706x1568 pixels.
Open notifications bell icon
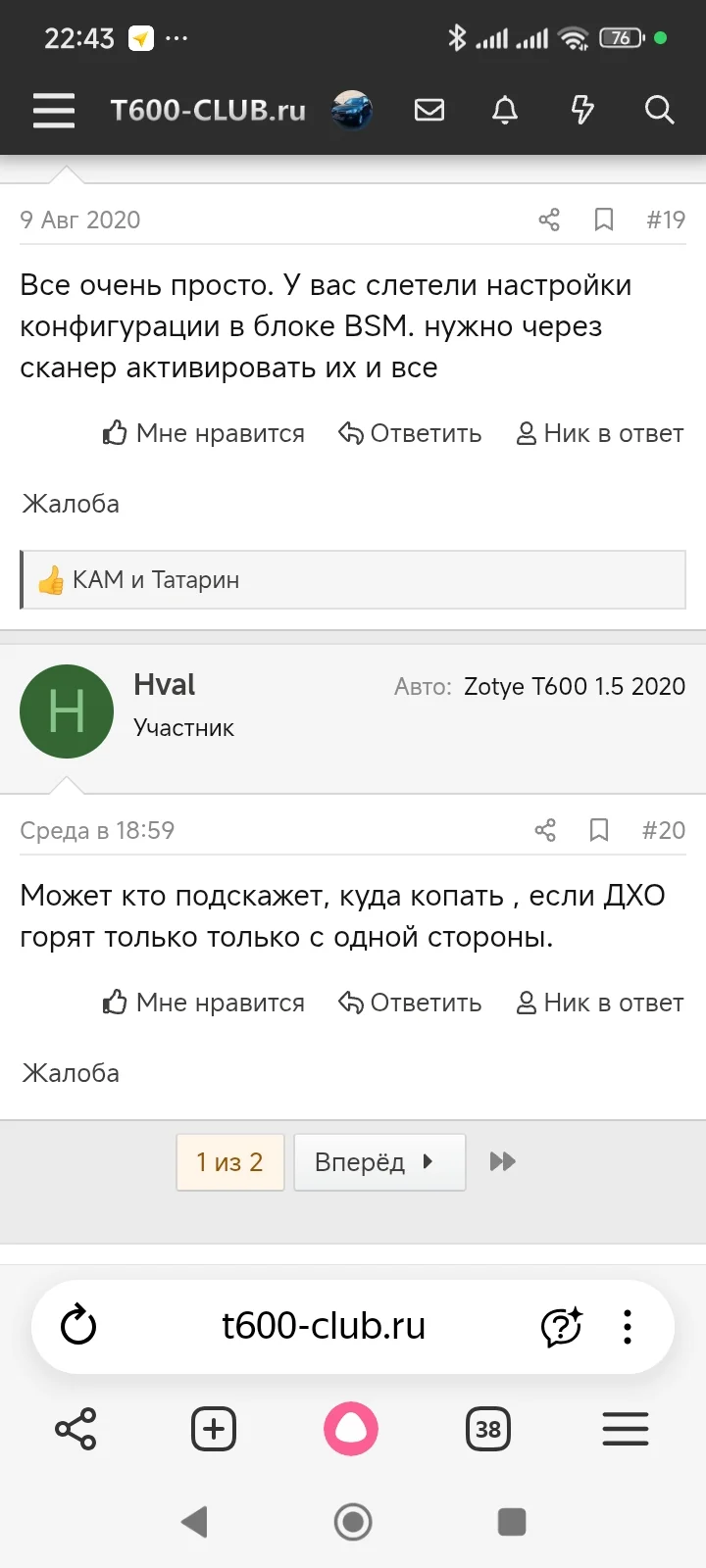click(505, 110)
